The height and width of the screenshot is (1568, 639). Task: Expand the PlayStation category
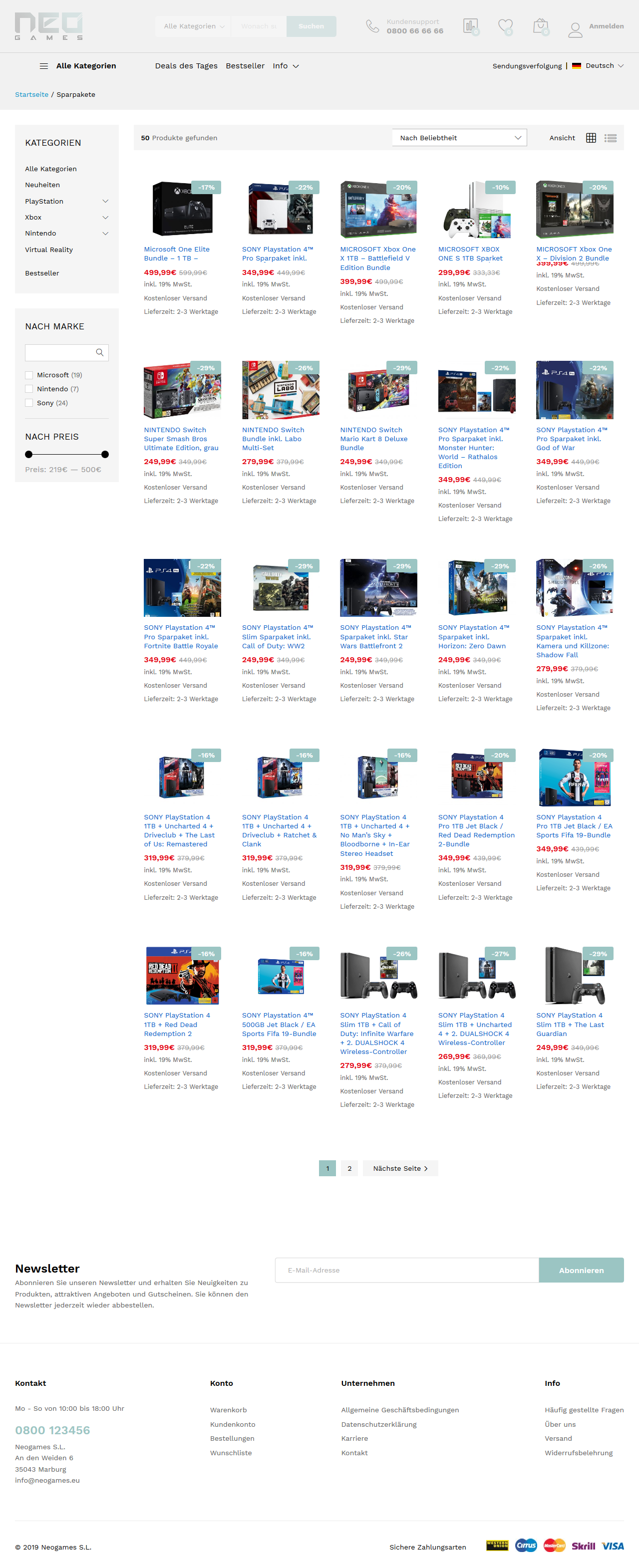pos(105,202)
